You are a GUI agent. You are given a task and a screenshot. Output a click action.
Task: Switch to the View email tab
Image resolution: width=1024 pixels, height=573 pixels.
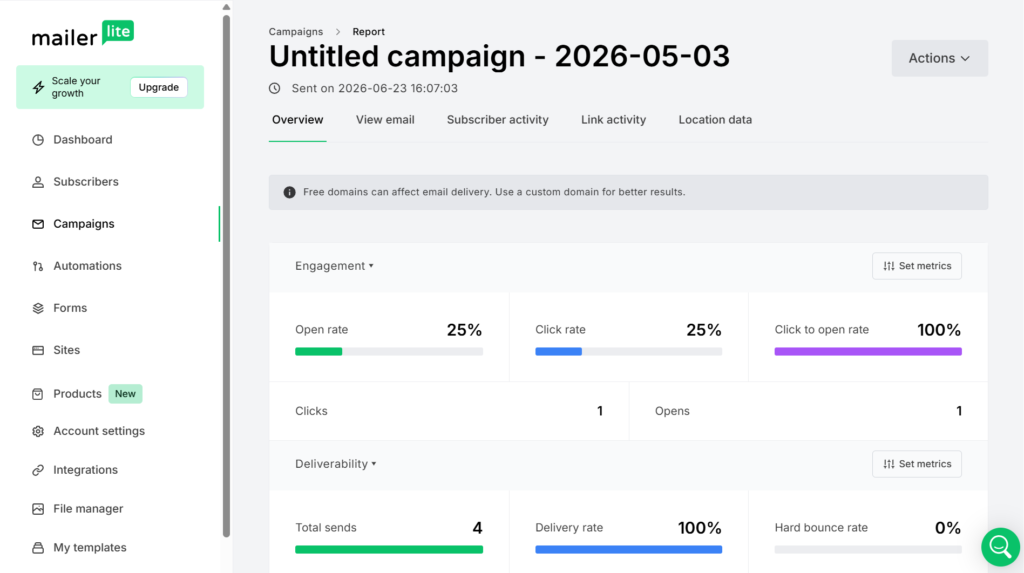point(385,120)
